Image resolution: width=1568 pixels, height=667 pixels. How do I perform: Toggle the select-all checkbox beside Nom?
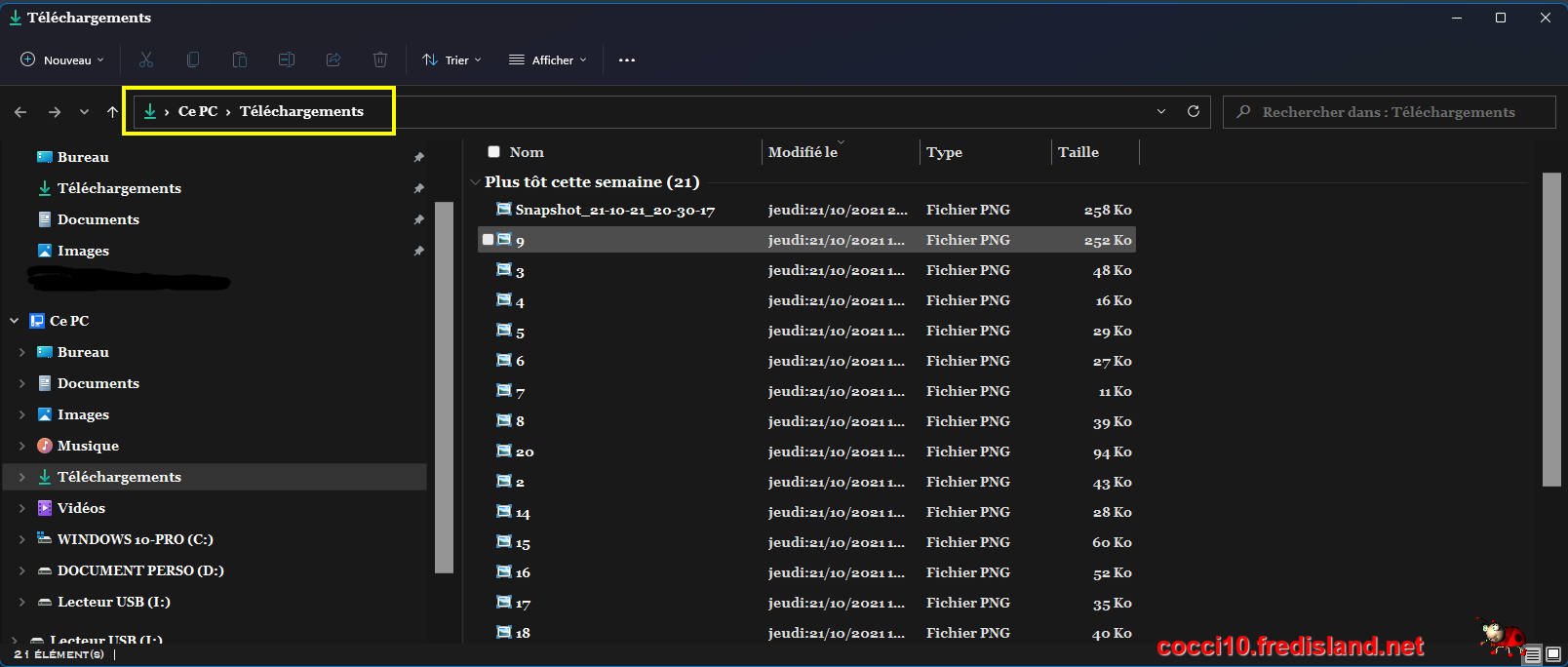click(494, 152)
